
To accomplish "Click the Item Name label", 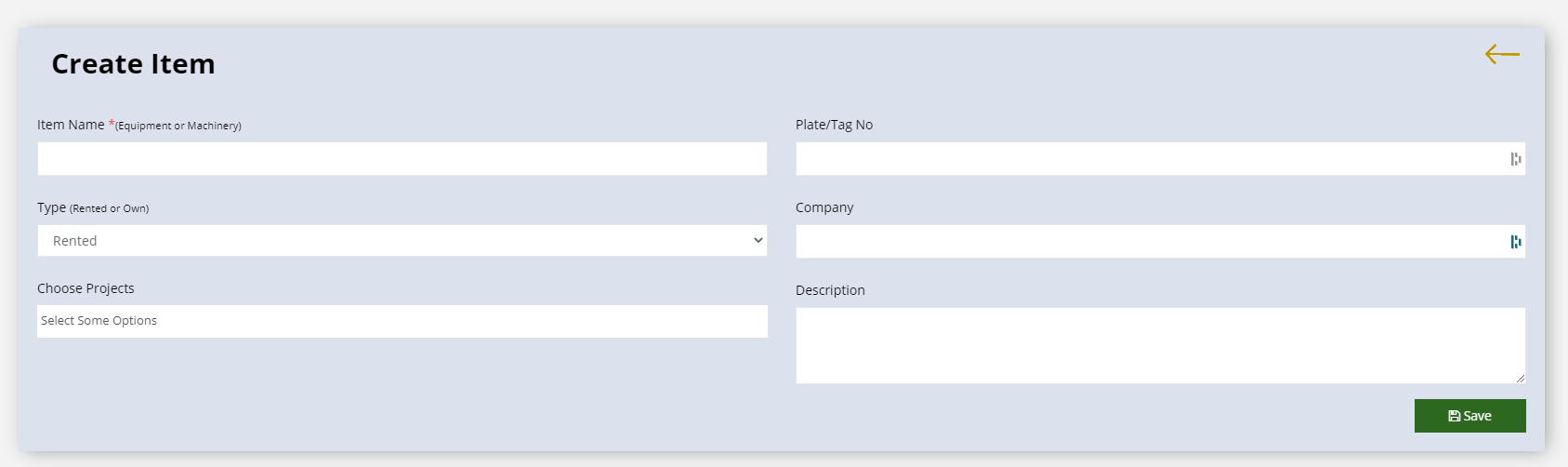I will click(71, 125).
